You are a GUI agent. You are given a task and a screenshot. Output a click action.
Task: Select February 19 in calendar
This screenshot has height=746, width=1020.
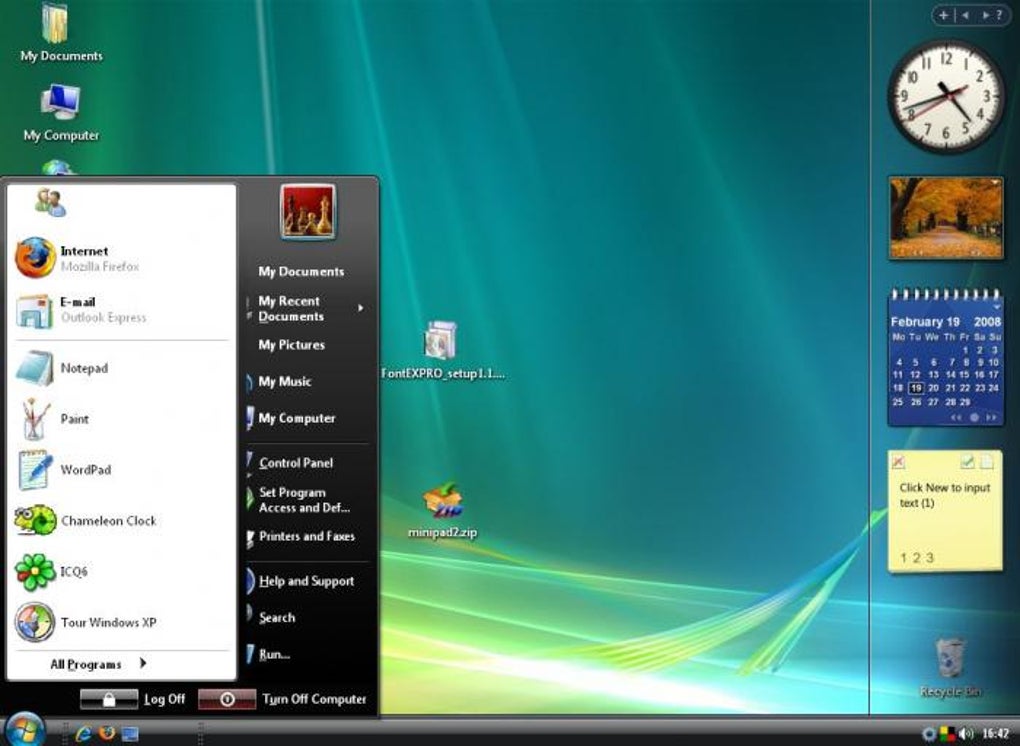pyautogui.click(x=916, y=388)
